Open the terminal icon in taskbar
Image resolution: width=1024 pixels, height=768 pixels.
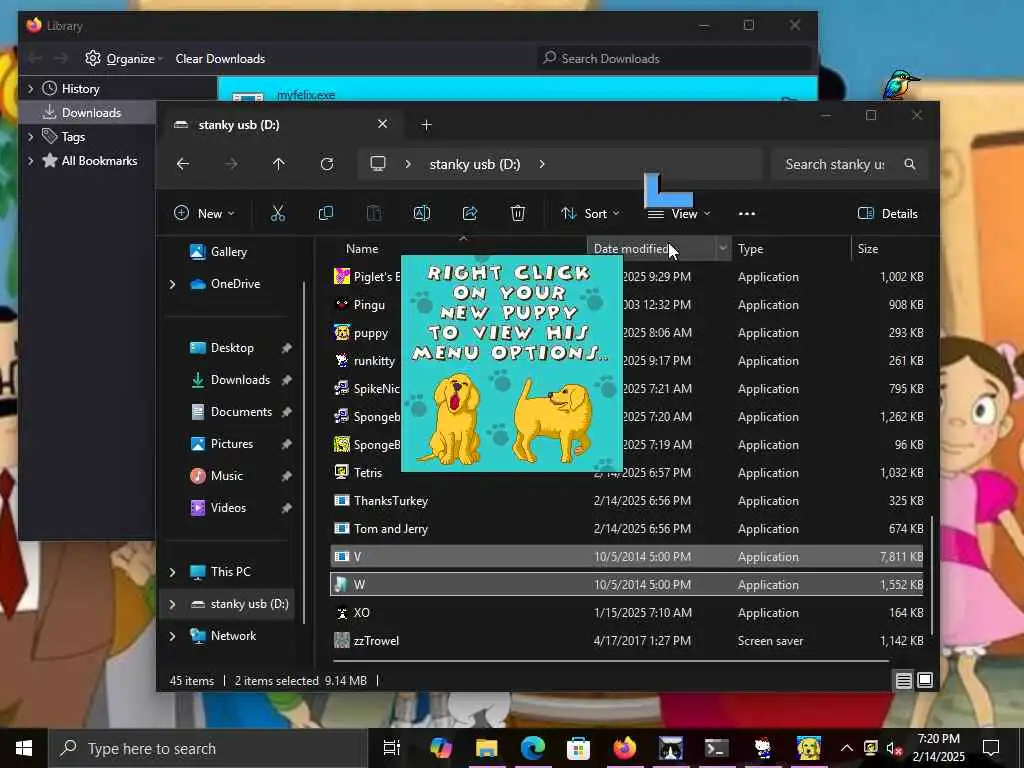pyautogui.click(x=716, y=748)
